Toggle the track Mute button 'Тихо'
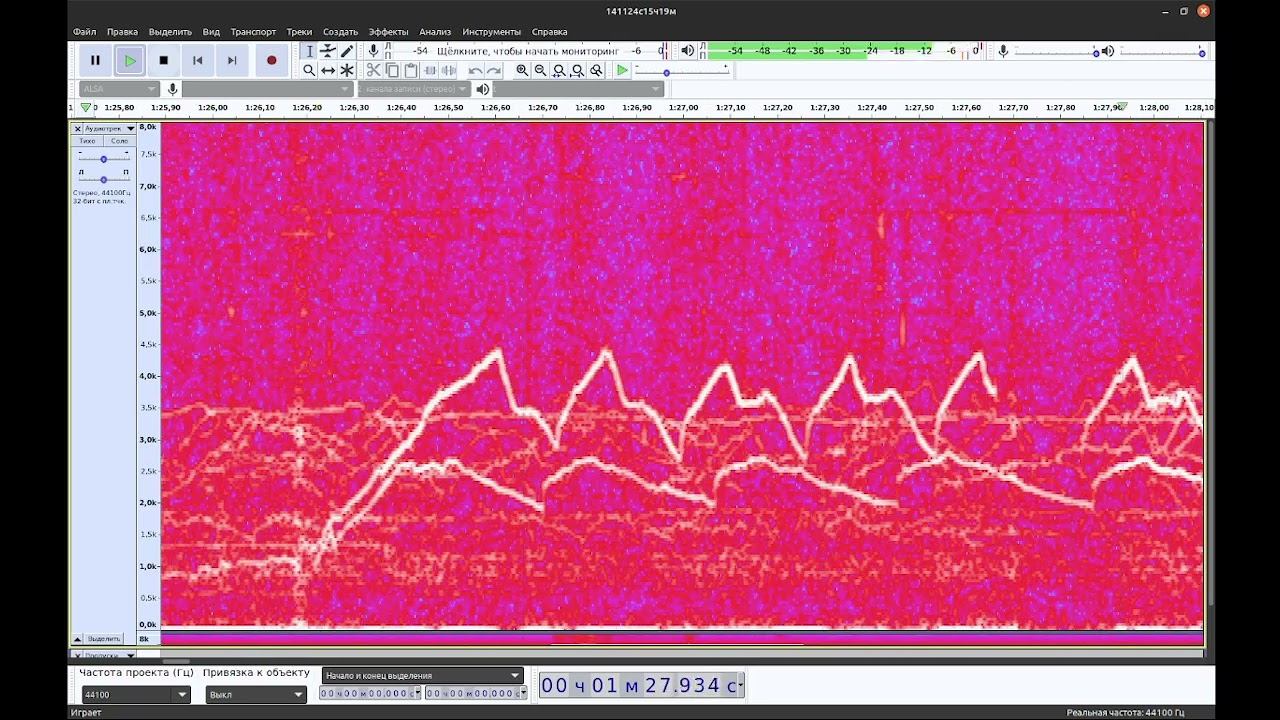Screen dimensions: 1280x720 click(x=88, y=141)
